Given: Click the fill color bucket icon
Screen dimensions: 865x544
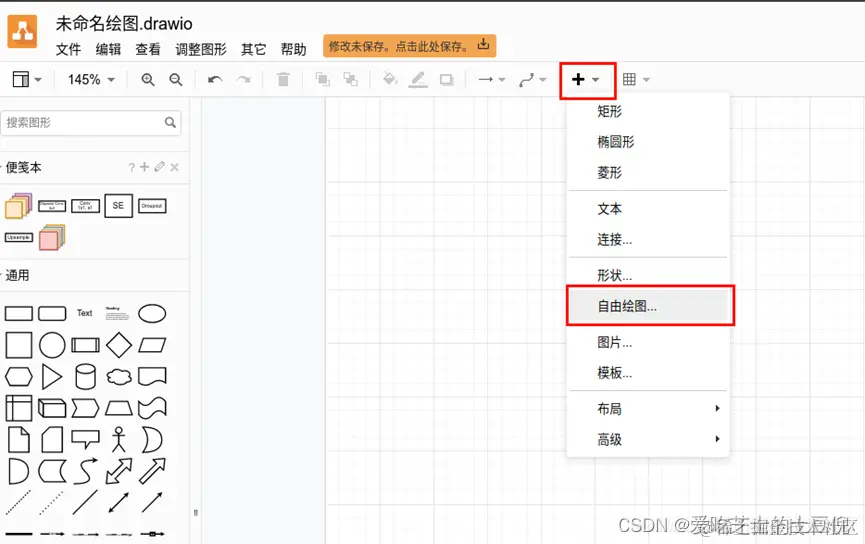Looking at the screenshot, I should 390,79.
